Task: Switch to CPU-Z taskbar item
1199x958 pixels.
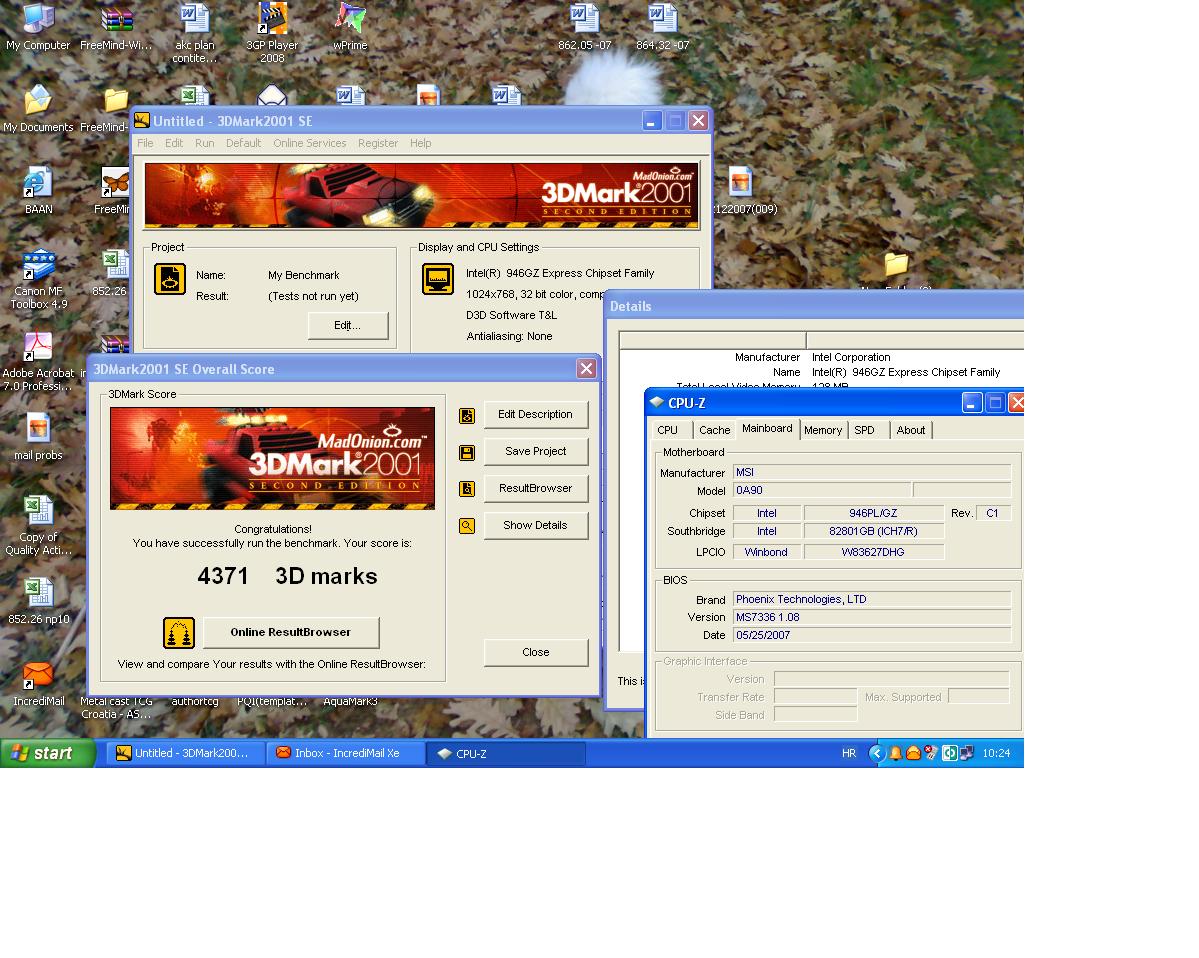Action: (505, 753)
